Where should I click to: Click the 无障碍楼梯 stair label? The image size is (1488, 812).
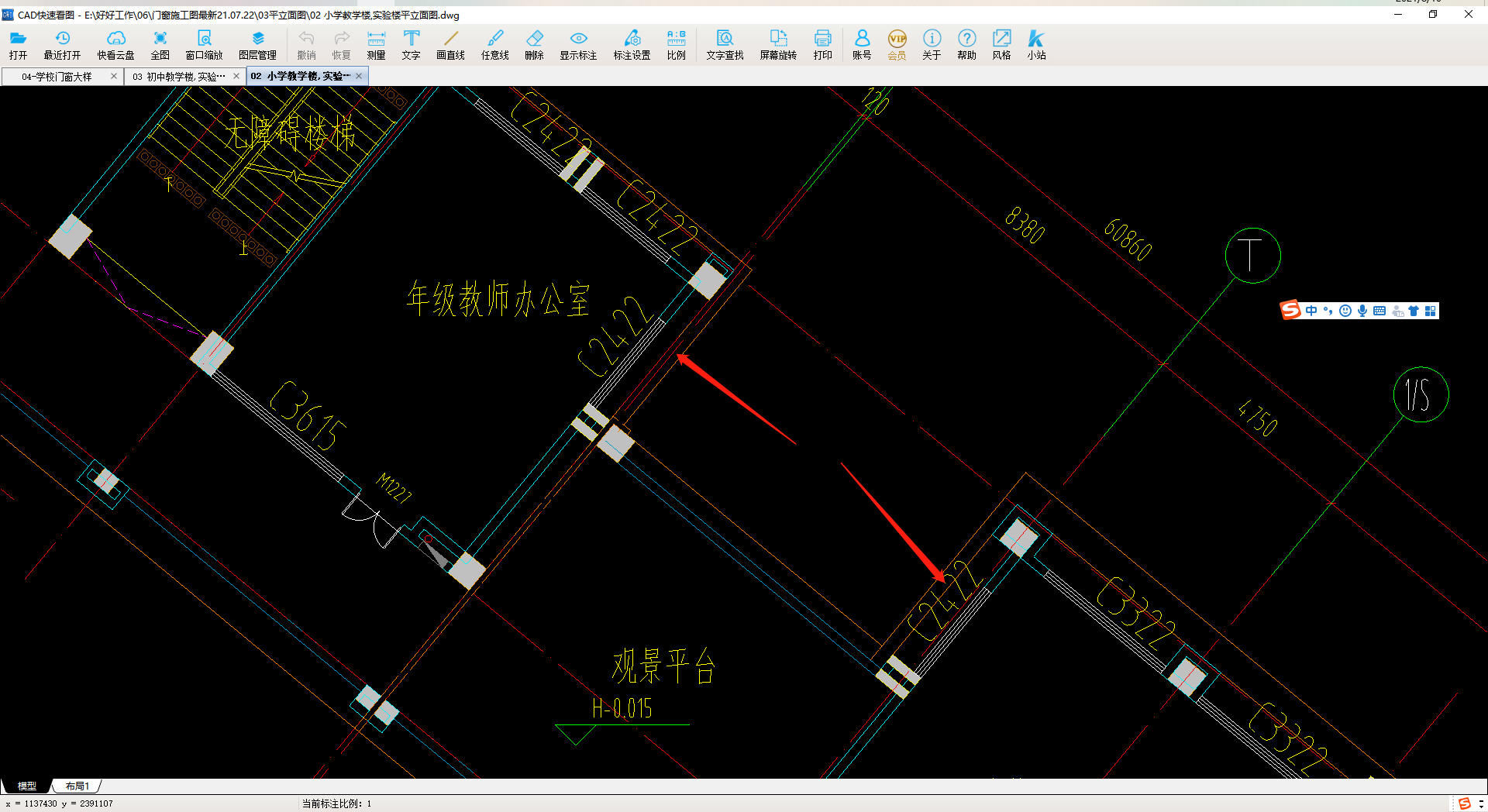coord(290,132)
